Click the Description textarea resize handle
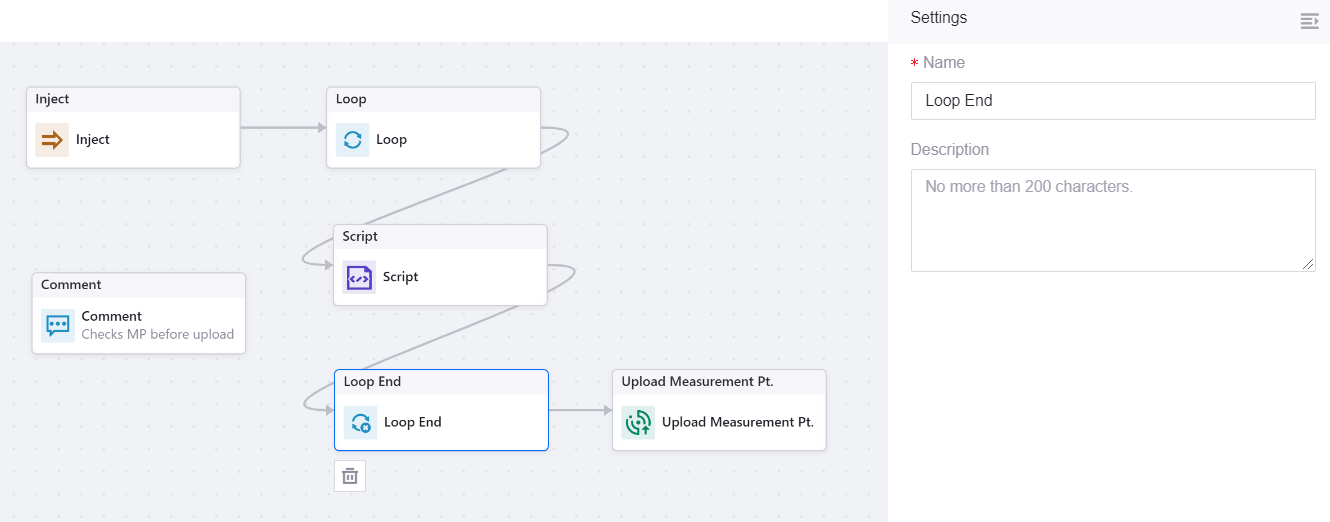This screenshot has height=522, width=1330. coord(1309,265)
